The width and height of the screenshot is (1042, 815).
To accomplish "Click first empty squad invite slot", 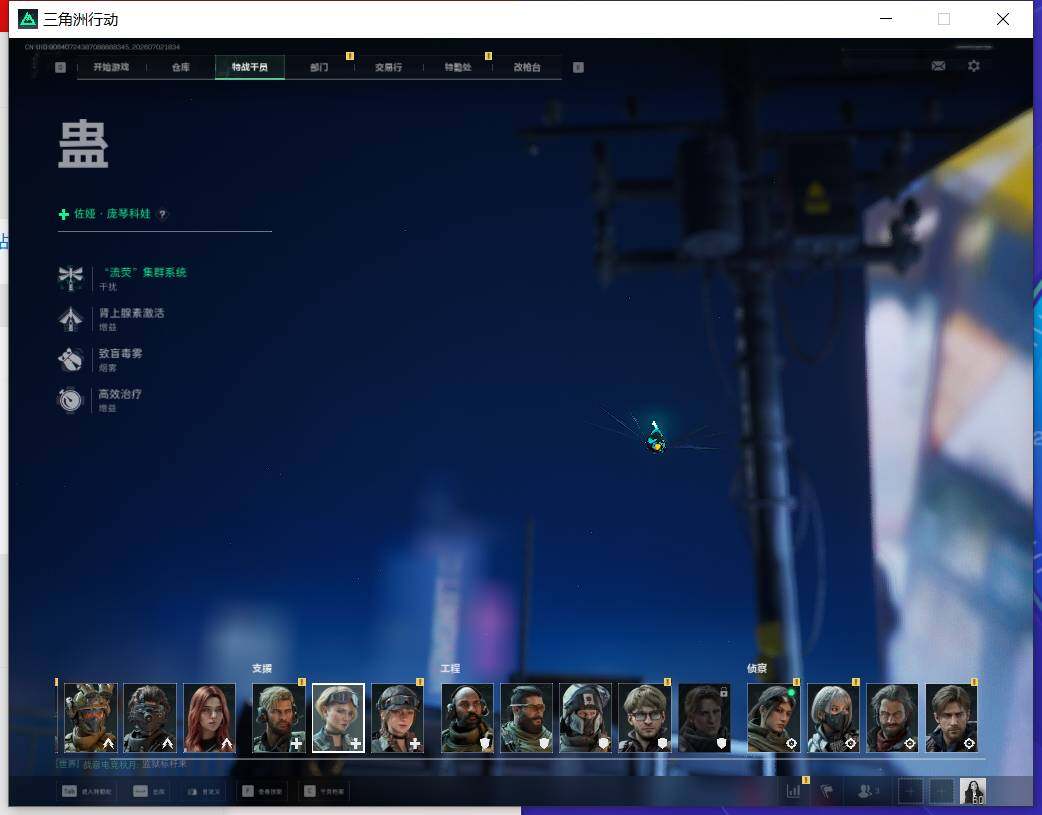I will [910, 791].
